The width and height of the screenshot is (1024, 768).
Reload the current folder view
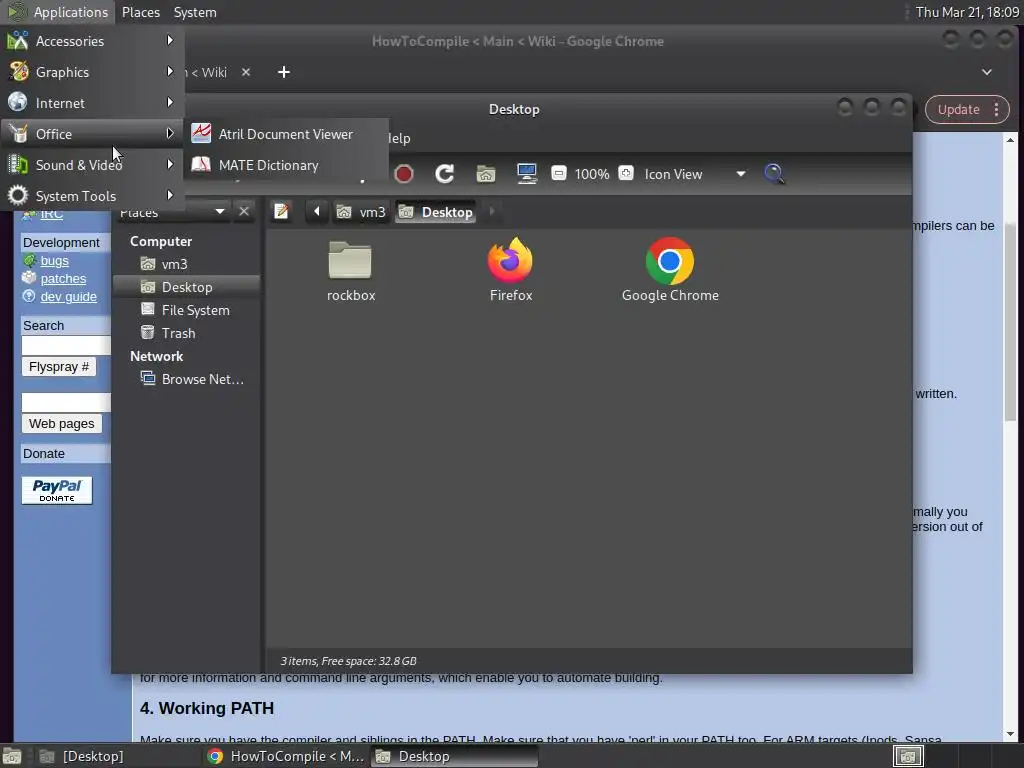[x=445, y=174]
